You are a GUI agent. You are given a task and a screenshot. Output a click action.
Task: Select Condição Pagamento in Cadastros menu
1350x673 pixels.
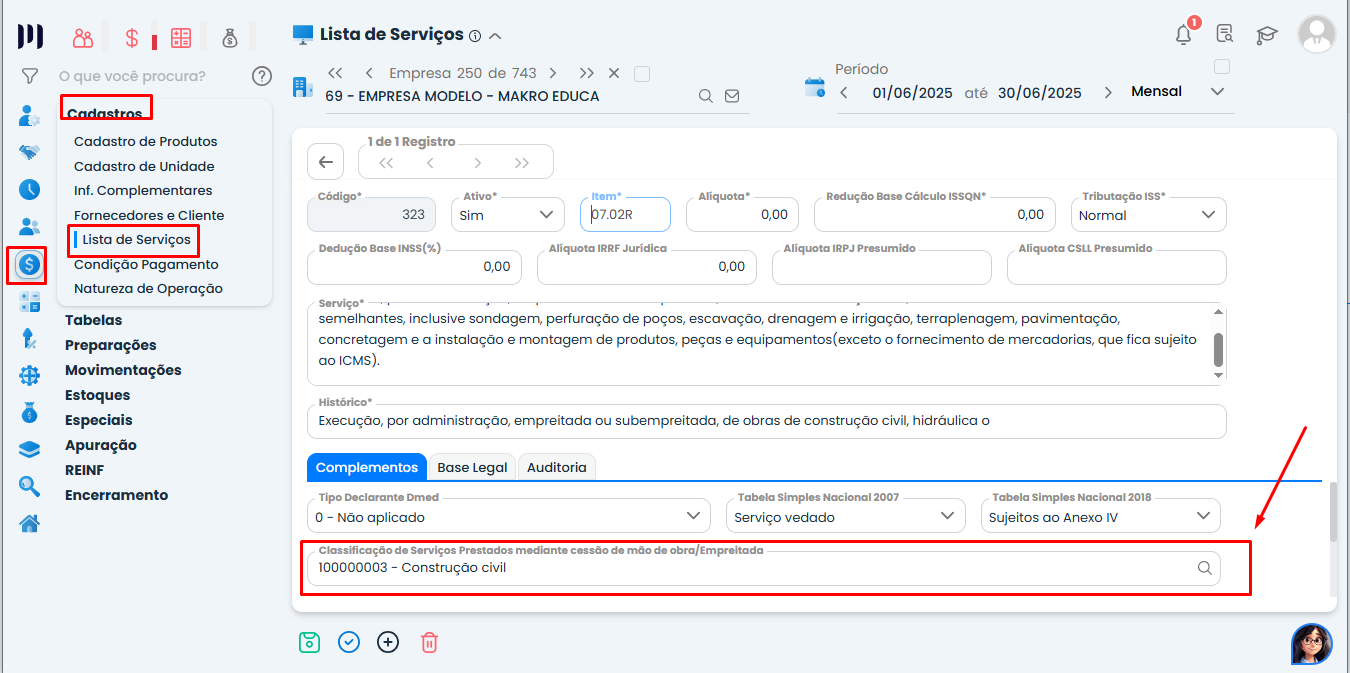coord(146,264)
